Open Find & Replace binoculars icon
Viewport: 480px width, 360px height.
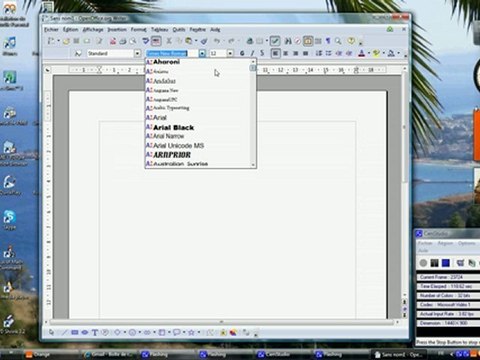(288, 41)
